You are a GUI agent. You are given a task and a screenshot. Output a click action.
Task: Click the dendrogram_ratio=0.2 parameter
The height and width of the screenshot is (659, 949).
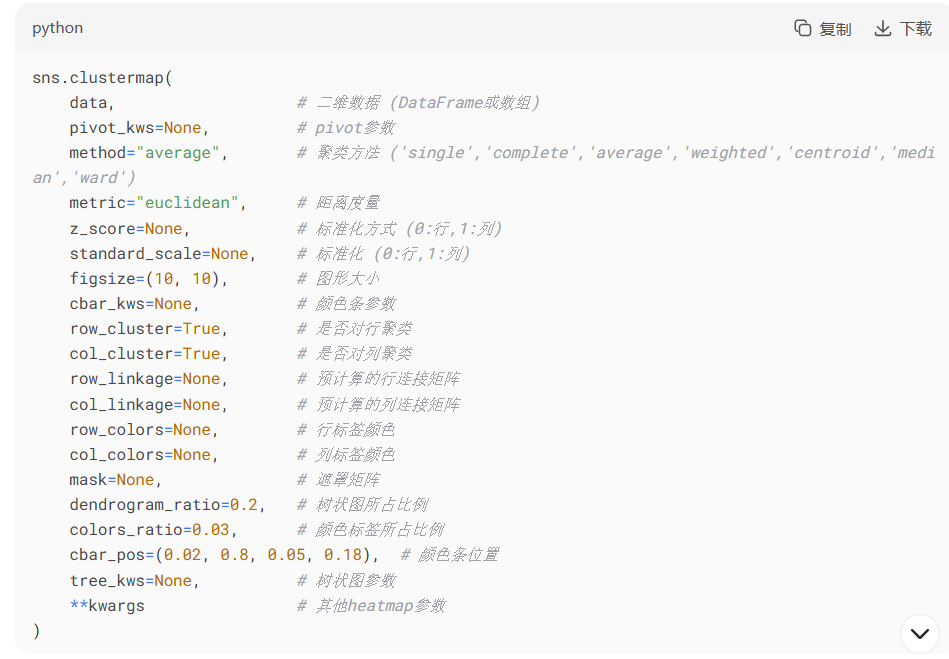158,505
